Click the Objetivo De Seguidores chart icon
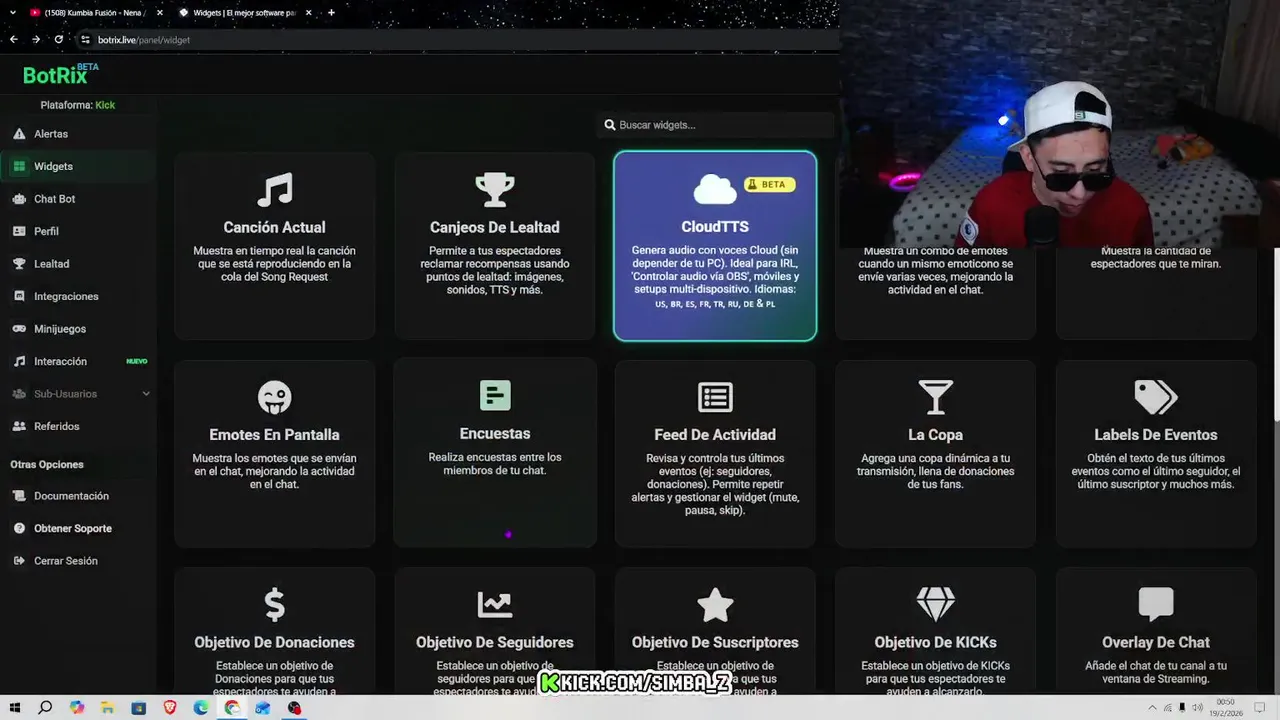 (495, 604)
